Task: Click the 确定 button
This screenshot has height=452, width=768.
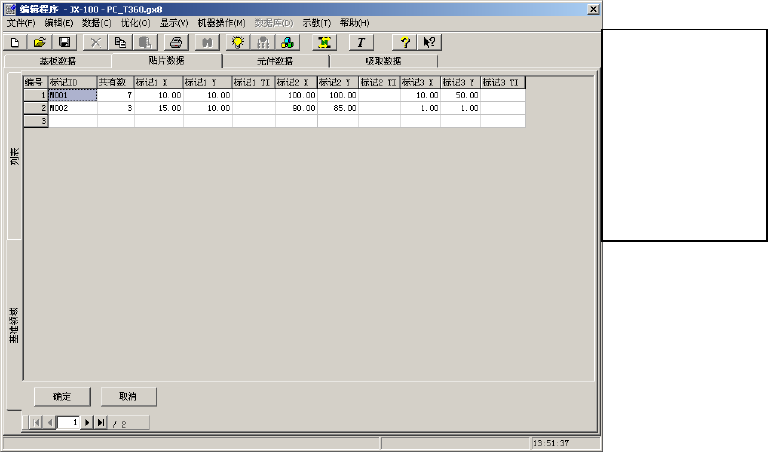Action: click(x=62, y=397)
